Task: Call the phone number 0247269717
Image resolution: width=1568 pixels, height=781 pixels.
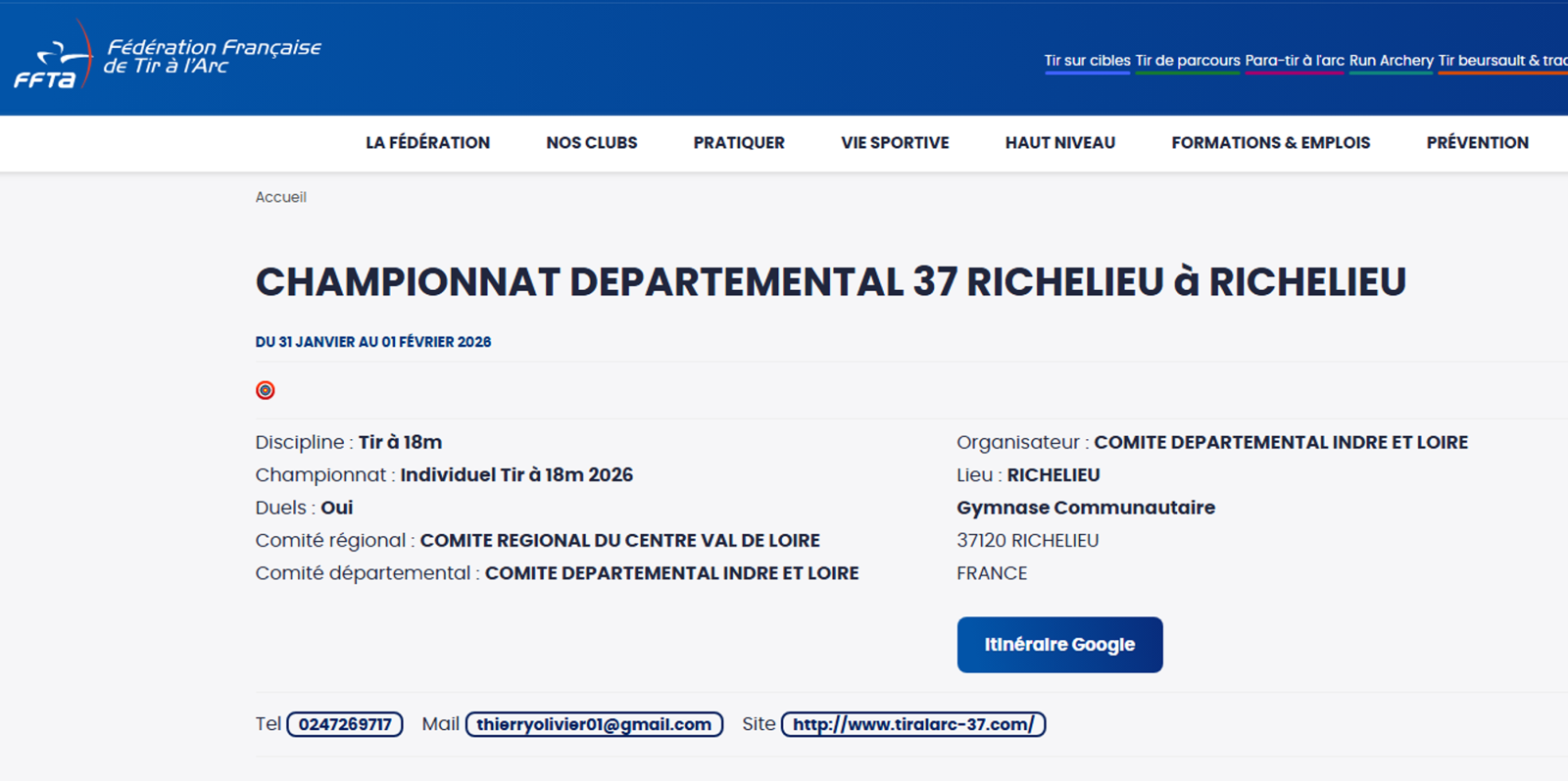Action: (345, 724)
